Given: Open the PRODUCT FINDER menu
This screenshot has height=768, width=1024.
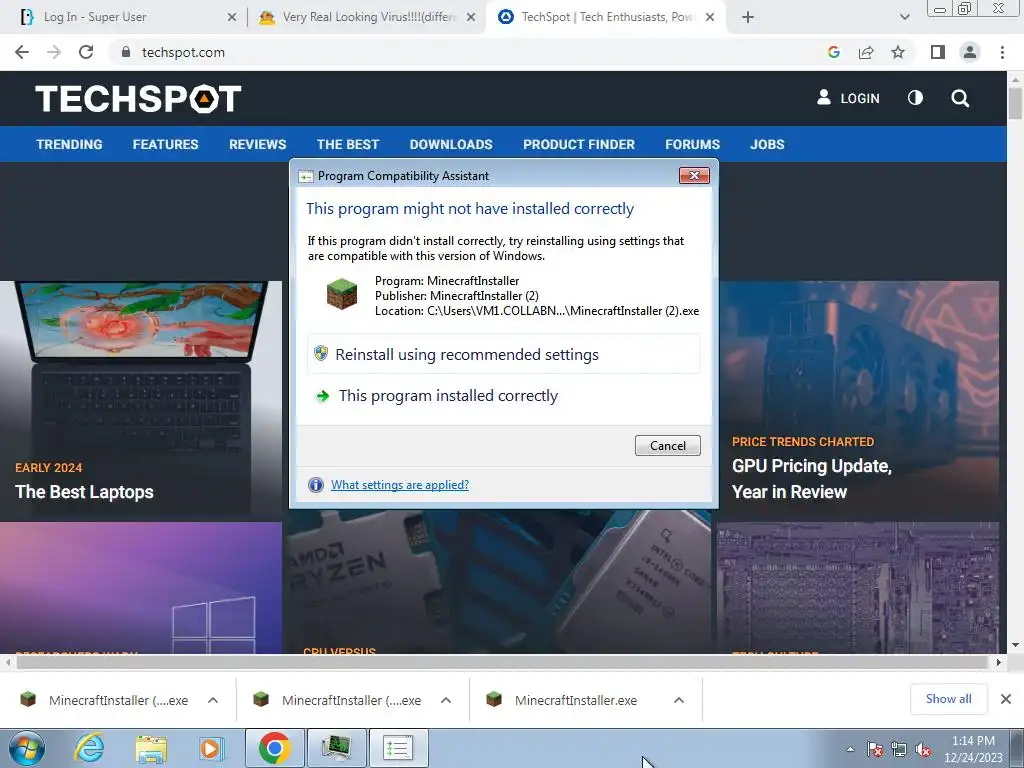Looking at the screenshot, I should (x=579, y=144).
